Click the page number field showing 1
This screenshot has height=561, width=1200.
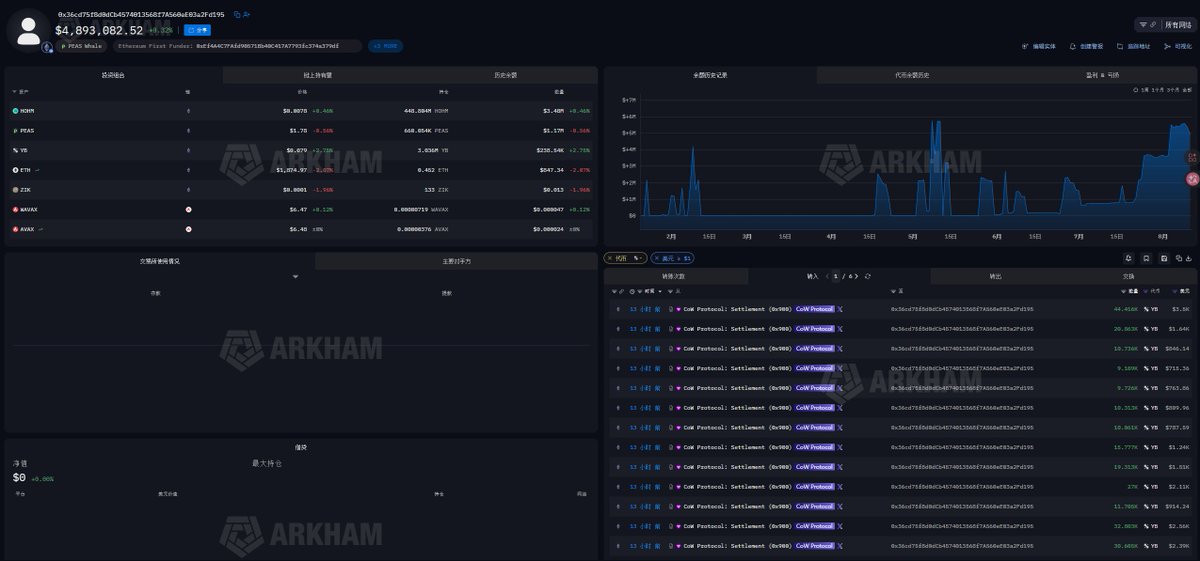pyautogui.click(x=836, y=276)
